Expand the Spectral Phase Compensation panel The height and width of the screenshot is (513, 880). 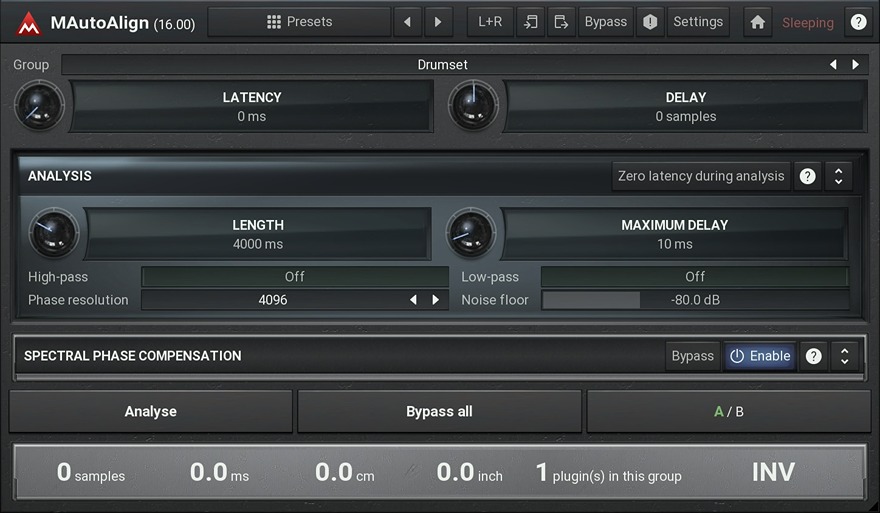844,356
